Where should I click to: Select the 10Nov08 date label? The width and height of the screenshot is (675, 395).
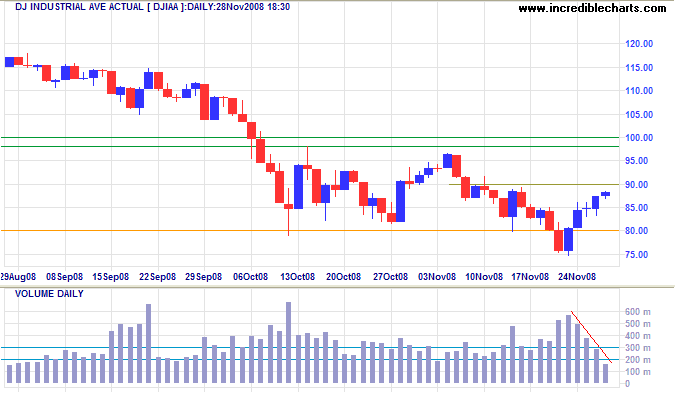click(x=484, y=277)
